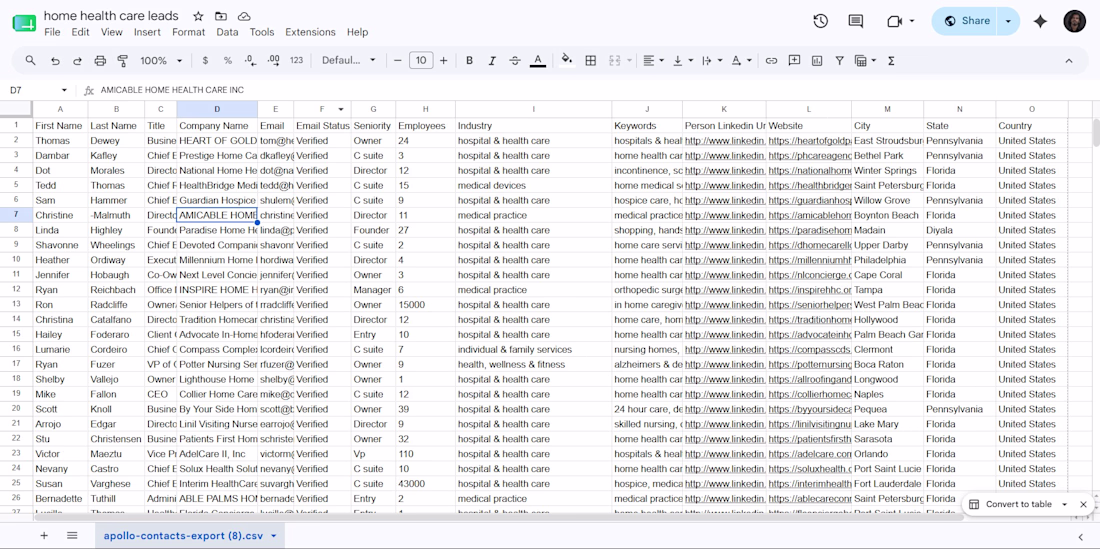The height and width of the screenshot is (549, 1100).
Task: Open the sheet tab options arrow
Action: 273,536
